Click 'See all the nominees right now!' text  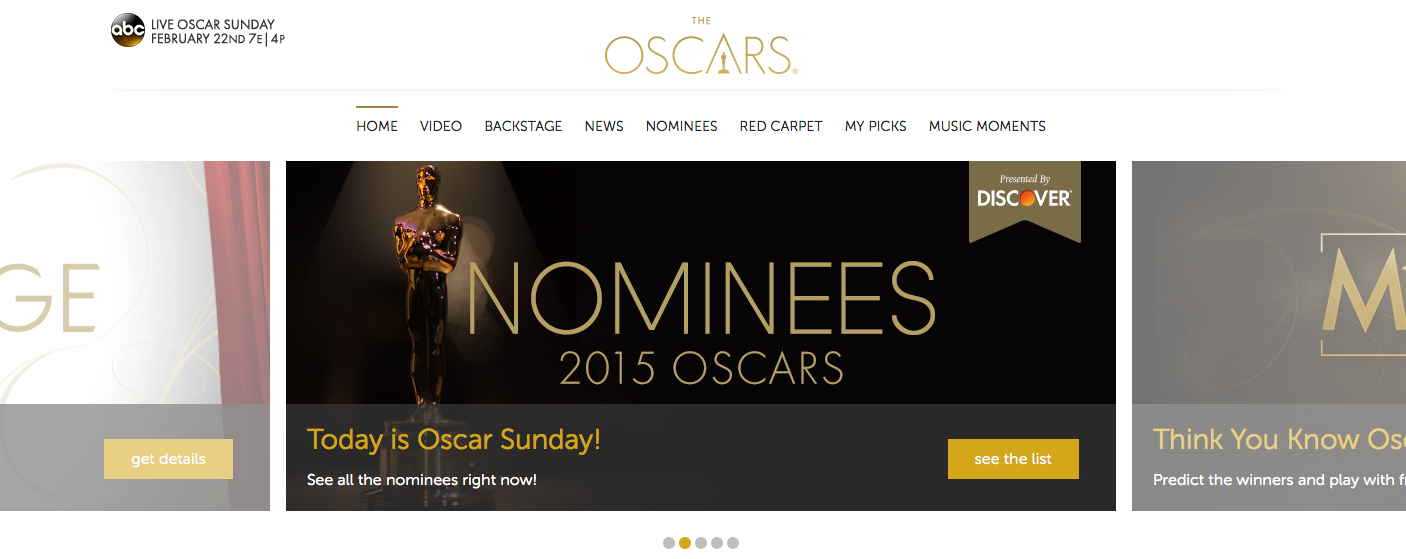(x=422, y=480)
